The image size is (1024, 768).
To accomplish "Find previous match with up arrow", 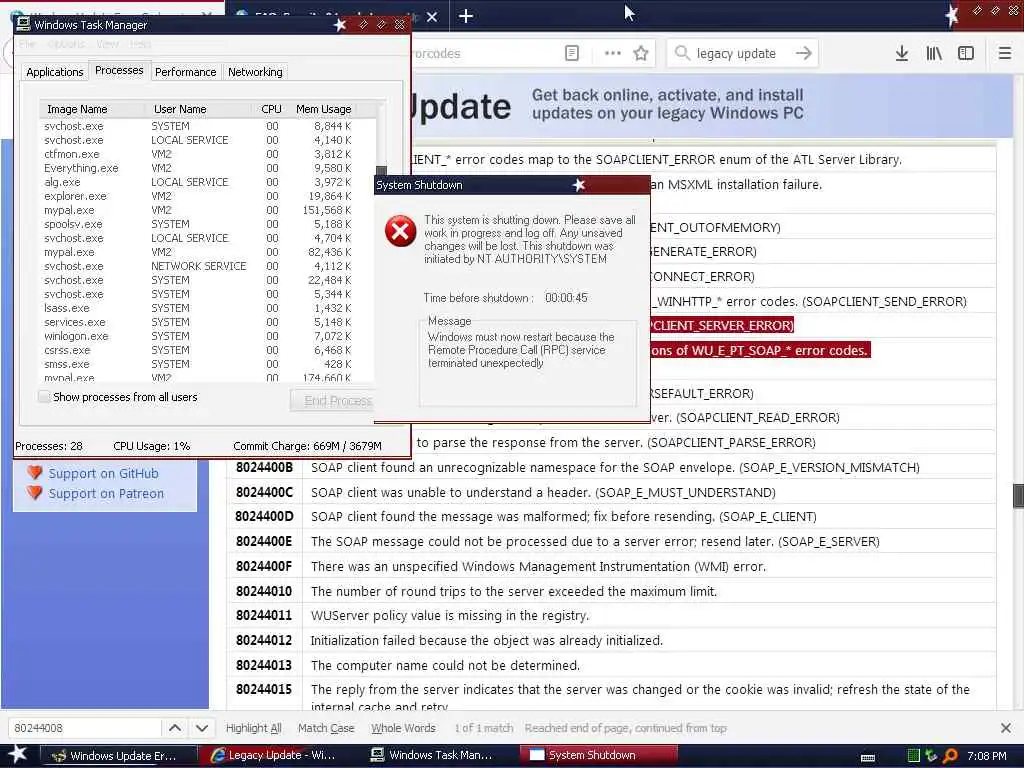I will click(175, 728).
